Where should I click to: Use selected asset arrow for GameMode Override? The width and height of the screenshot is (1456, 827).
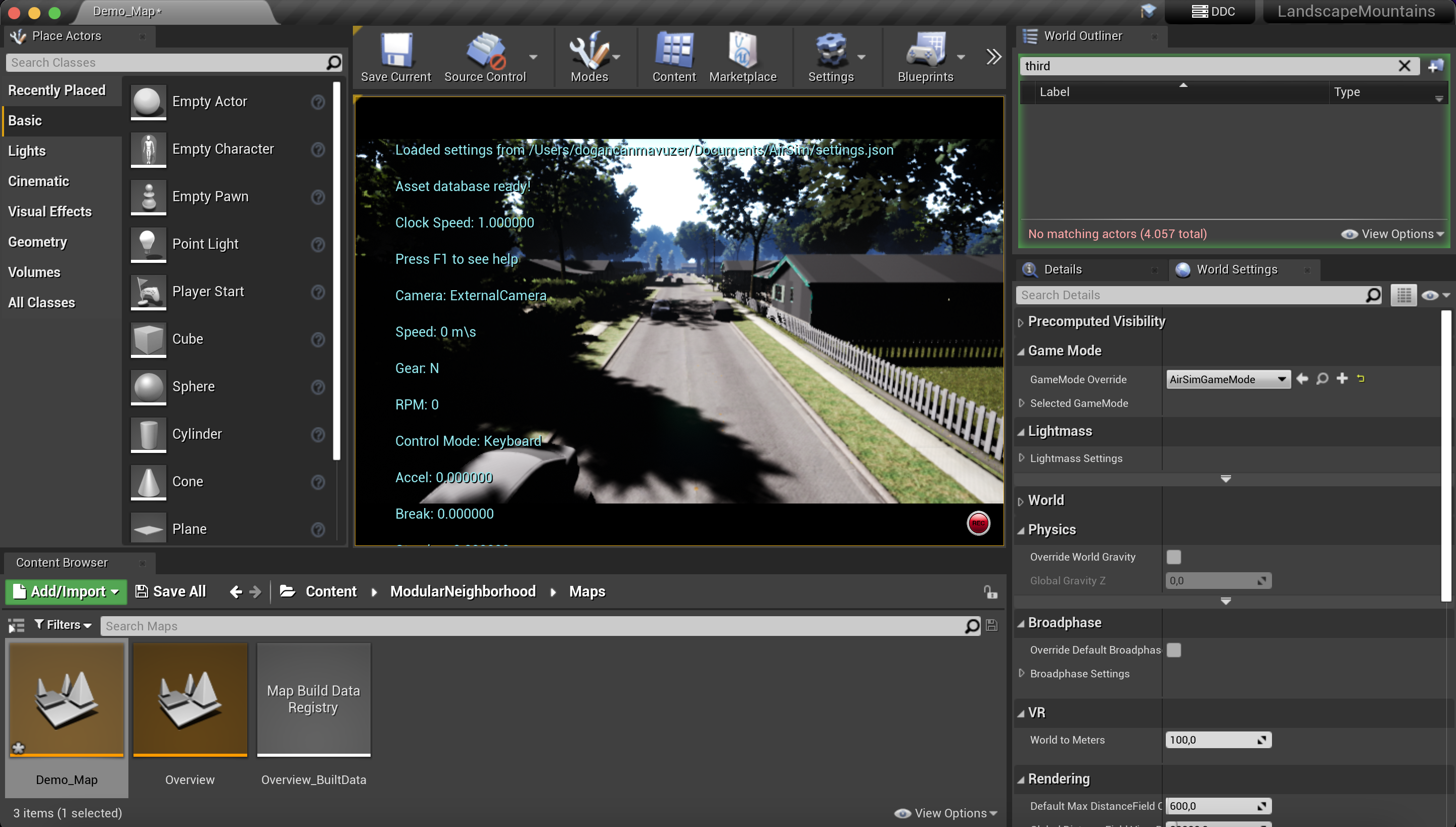click(x=1302, y=378)
